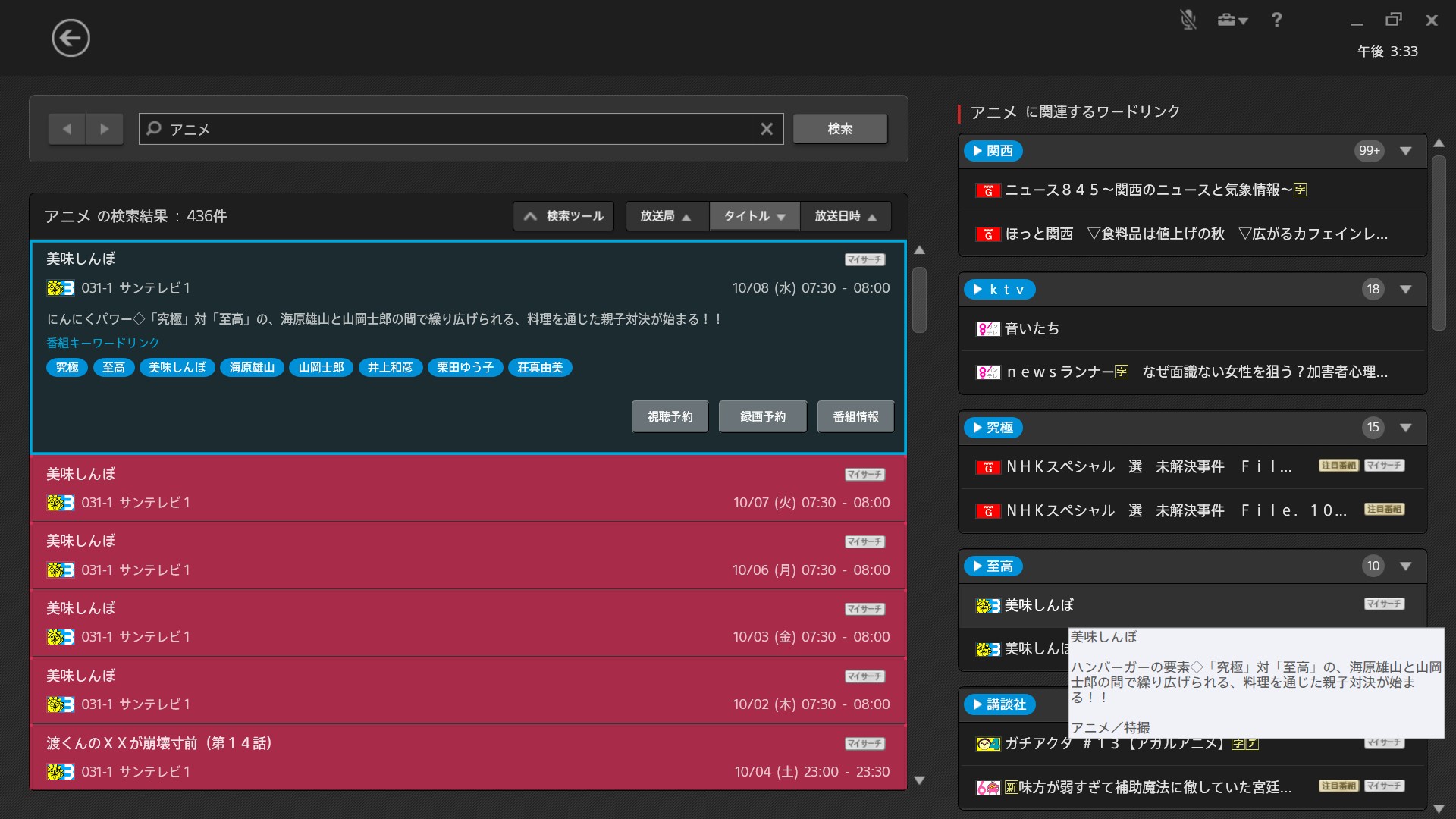
Task: Select the 海原雄山 keyword tag
Action: pos(252,368)
